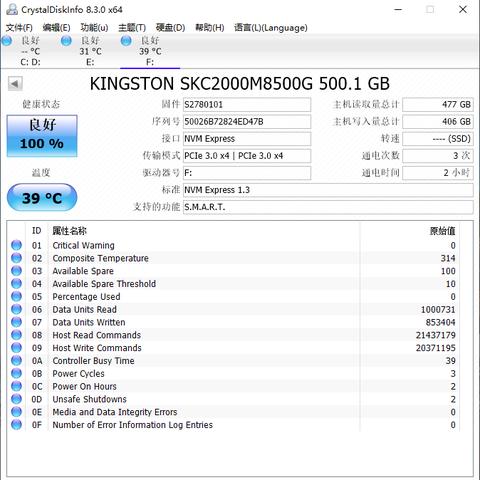This screenshot has width=480, height=480.
Task: Click blue status orb for Critical Warning
Action: click(x=16, y=245)
